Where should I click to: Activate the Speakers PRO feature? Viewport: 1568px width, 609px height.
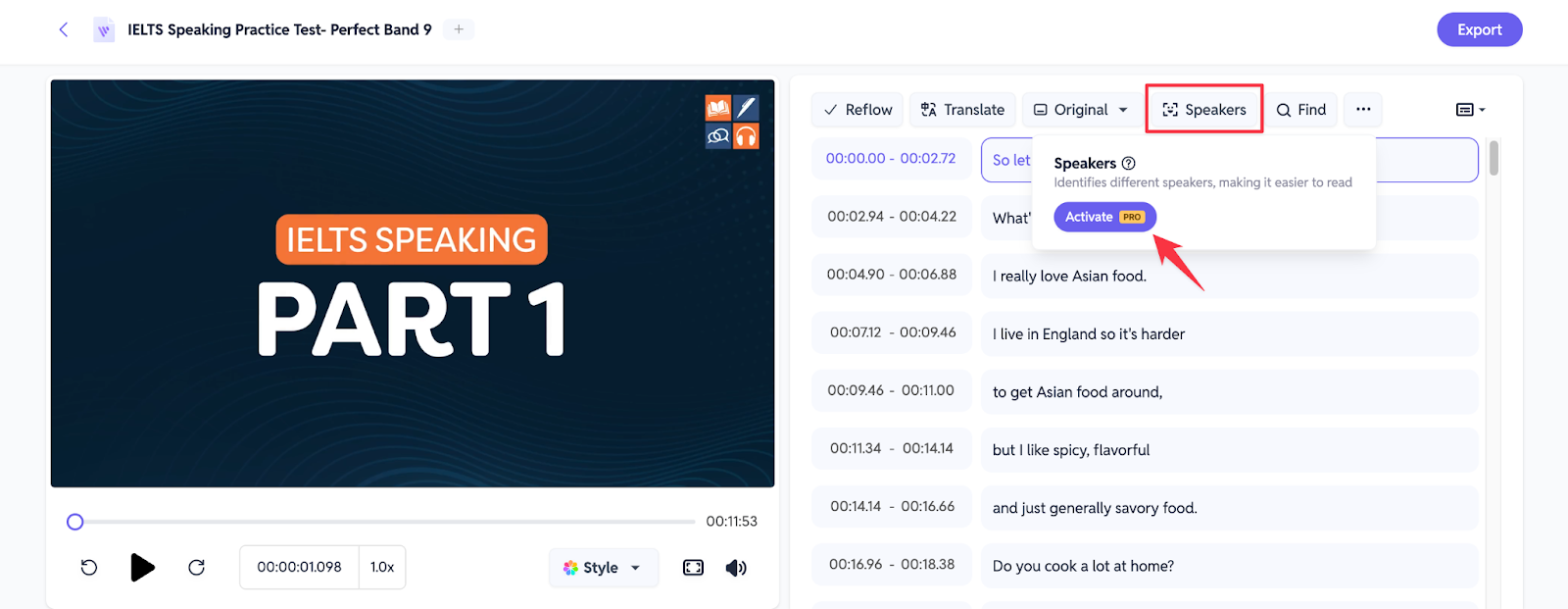pos(1104,217)
